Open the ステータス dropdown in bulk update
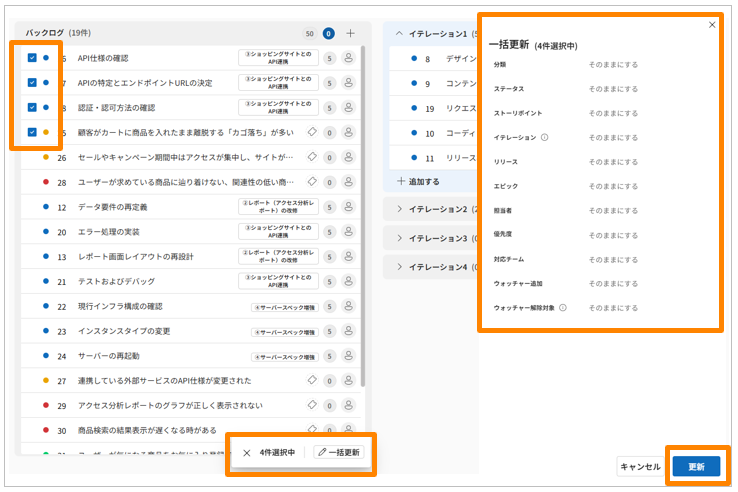This screenshot has width=738, height=492. click(613, 89)
